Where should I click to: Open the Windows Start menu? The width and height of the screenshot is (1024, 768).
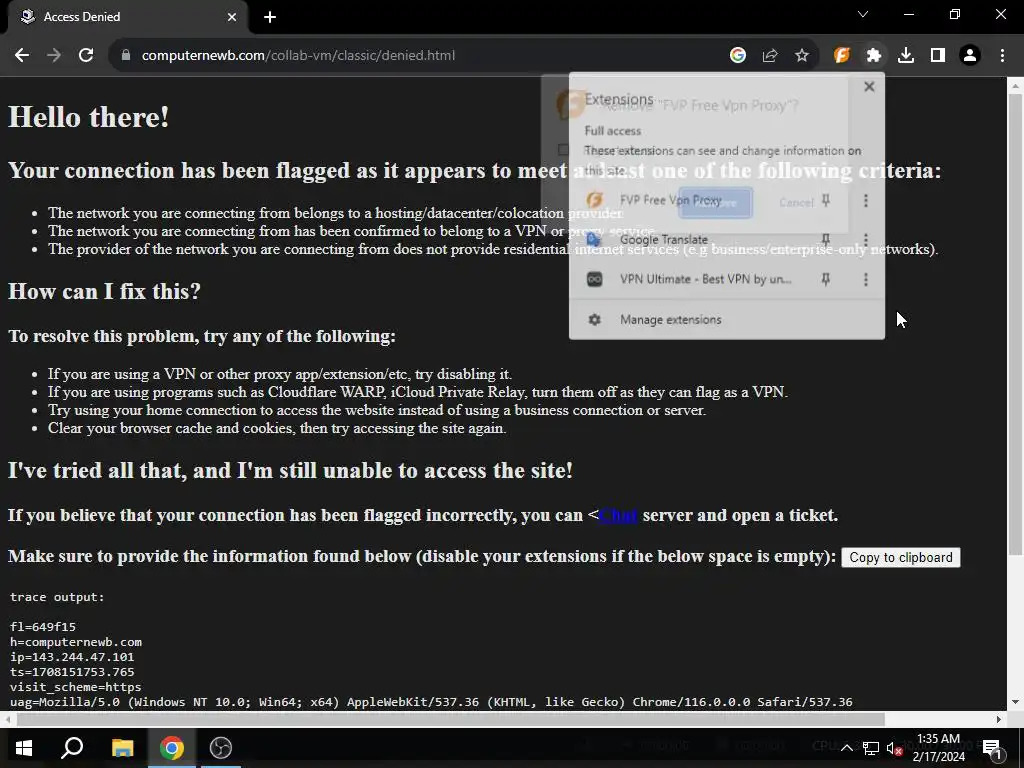coord(24,748)
